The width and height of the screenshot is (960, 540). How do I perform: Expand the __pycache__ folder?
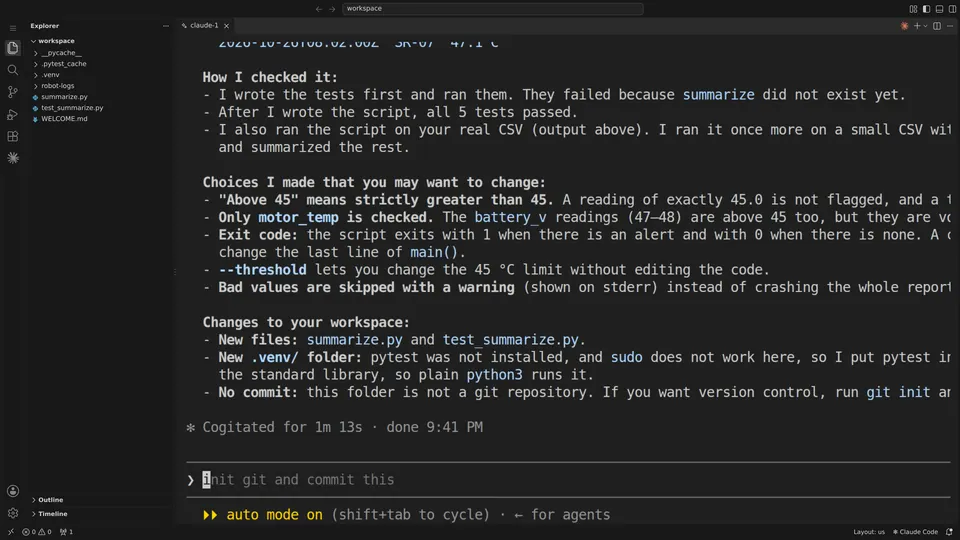(x=61, y=53)
